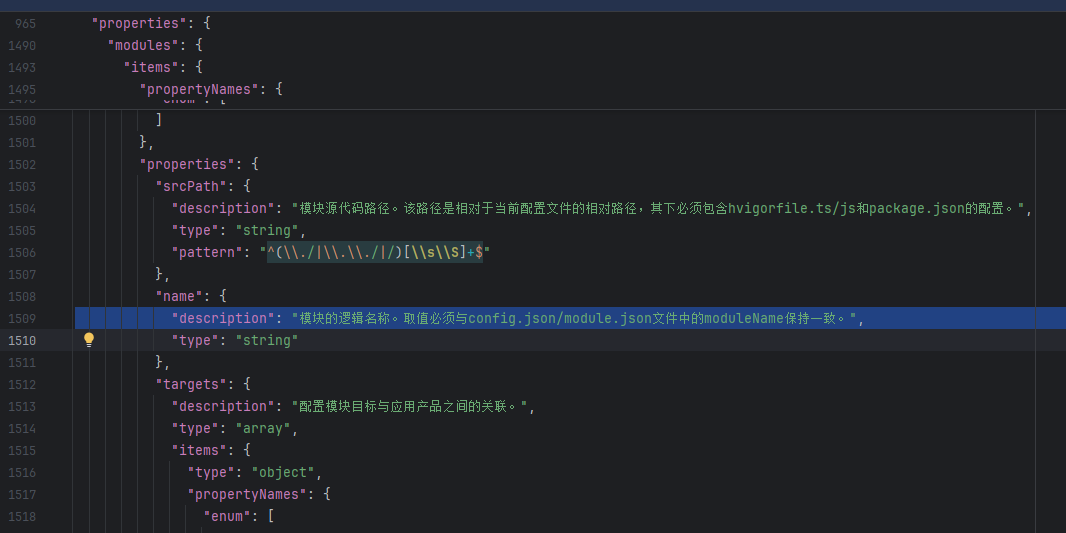Click line number 1515 in gutter
Screen dimensions: 1066x533
[22, 450]
